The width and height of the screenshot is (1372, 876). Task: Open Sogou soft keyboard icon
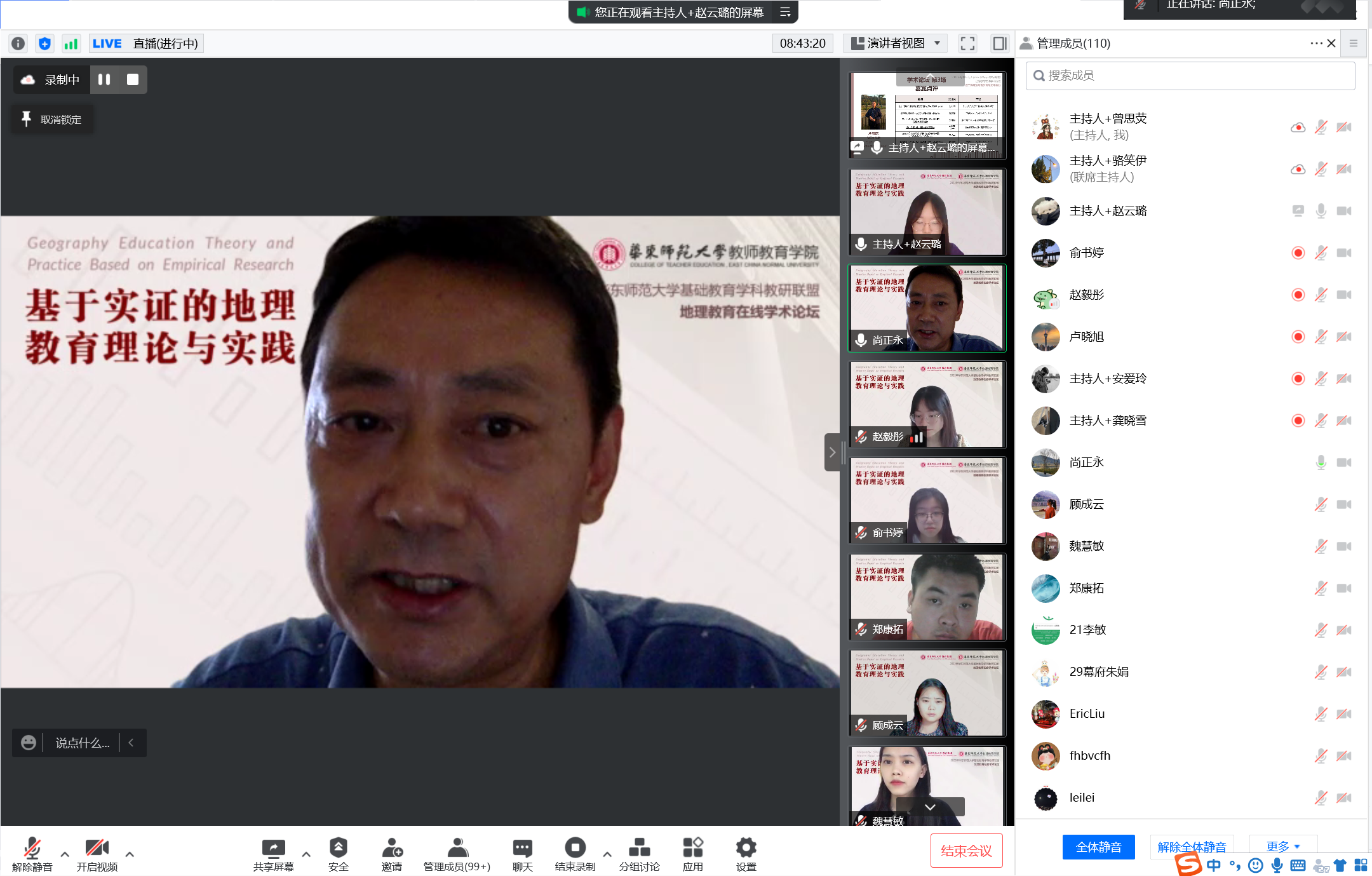click(x=1298, y=865)
